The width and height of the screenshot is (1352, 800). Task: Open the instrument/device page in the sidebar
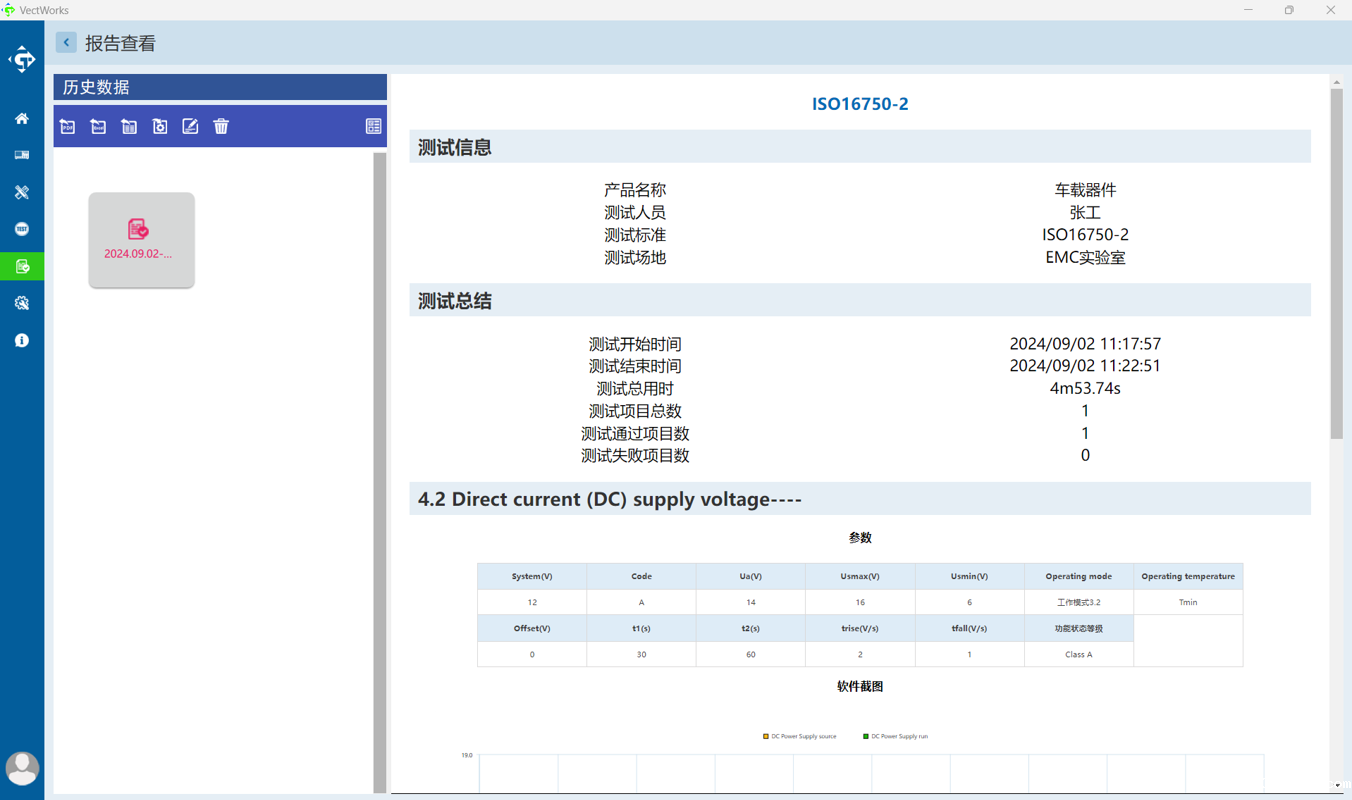tap(22, 155)
